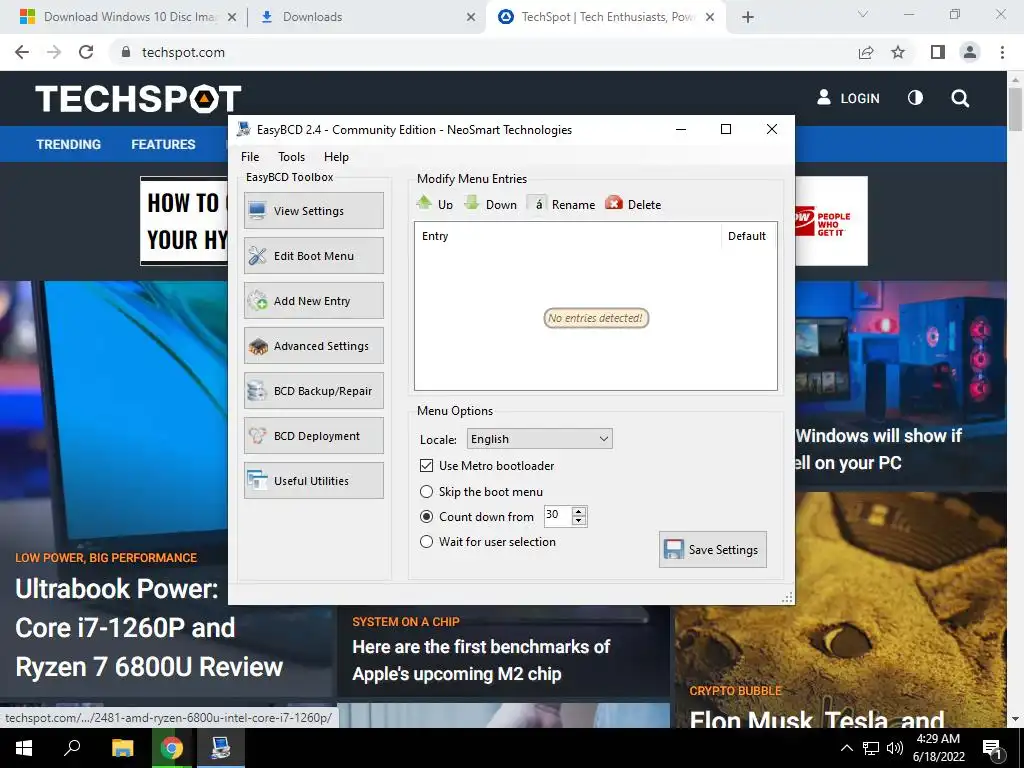Open Windows Start menu
The height and width of the screenshot is (768, 1024).
24,748
